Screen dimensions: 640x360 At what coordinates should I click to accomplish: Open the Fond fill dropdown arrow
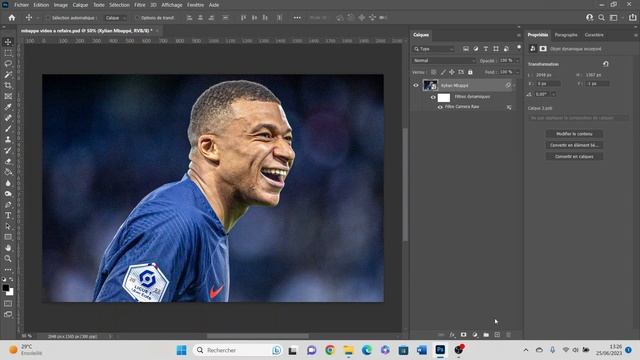(517, 72)
